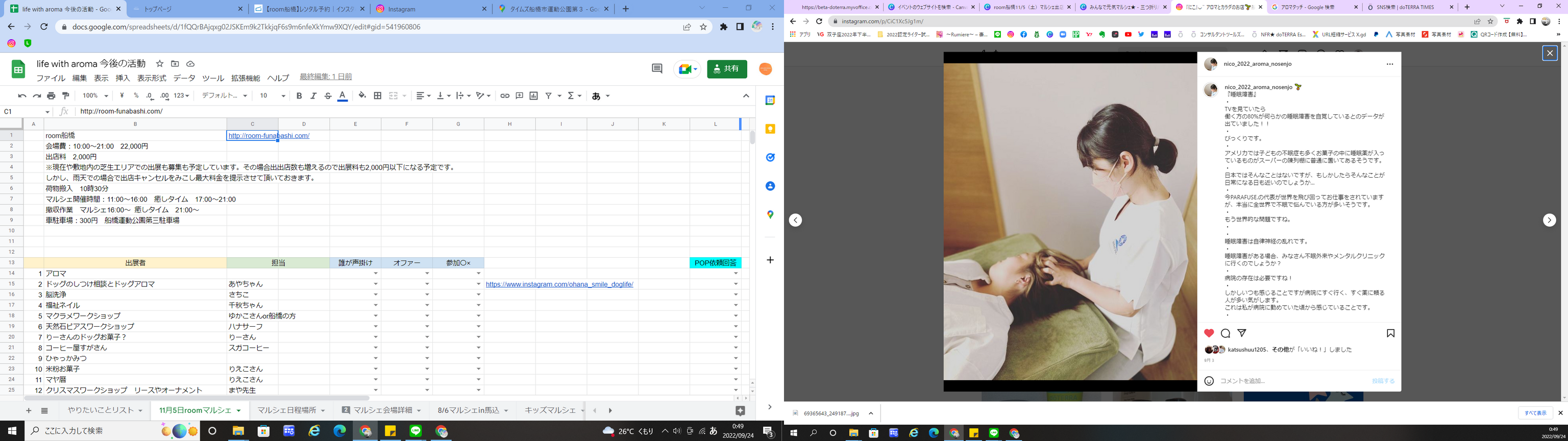
Task: Open the データ menu
Action: 184,78
